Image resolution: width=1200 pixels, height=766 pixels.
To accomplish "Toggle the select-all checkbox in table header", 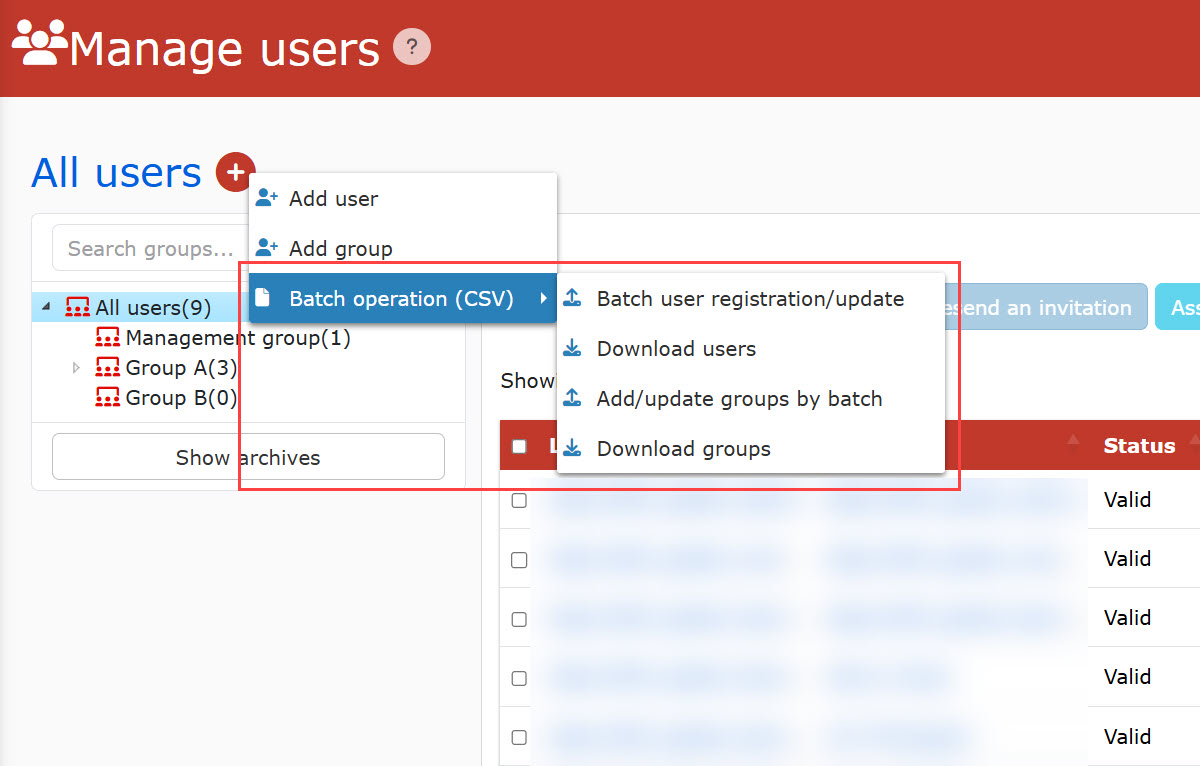I will [x=519, y=446].
